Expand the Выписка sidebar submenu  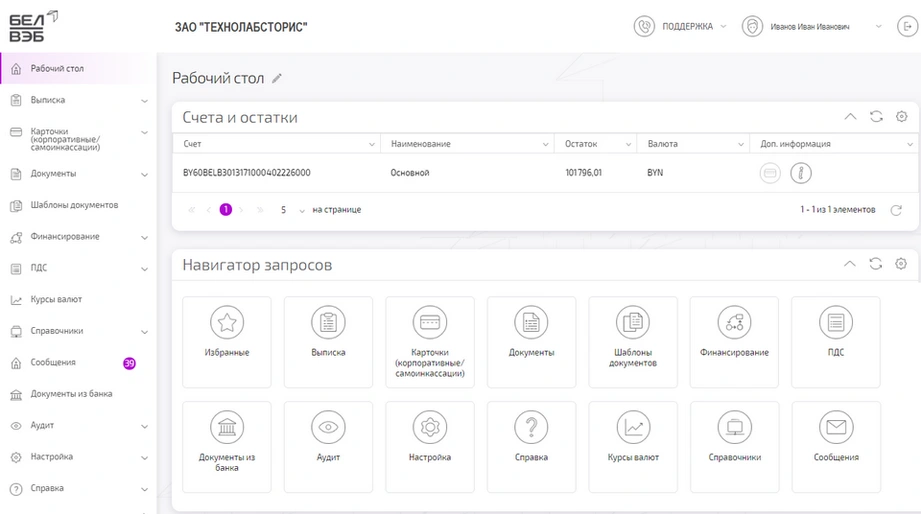[144, 101]
